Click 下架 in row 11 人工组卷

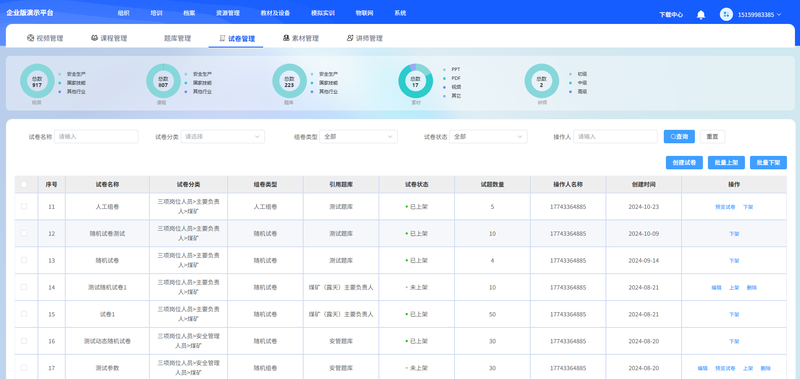click(748, 207)
